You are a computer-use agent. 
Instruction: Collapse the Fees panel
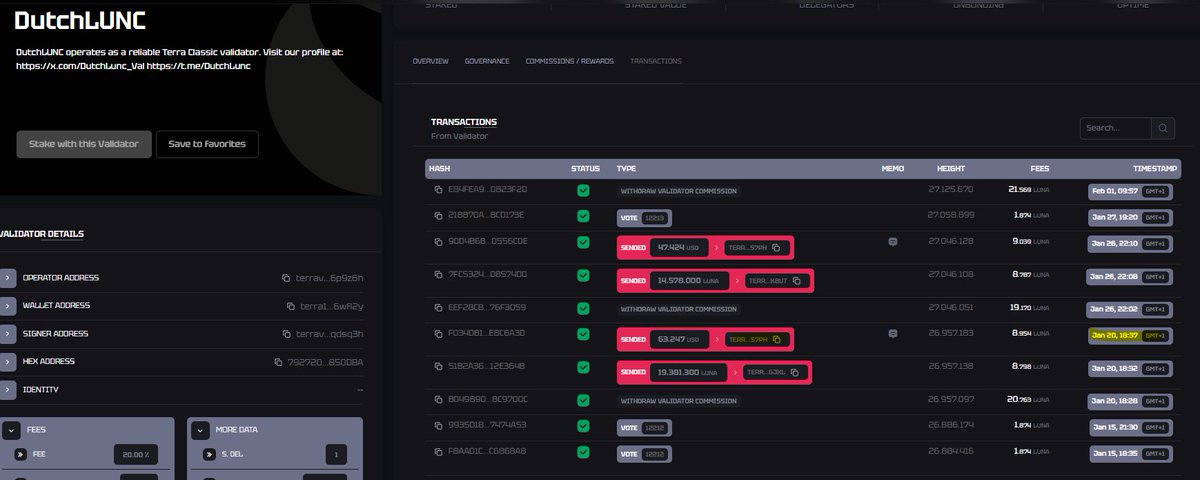(x=11, y=430)
